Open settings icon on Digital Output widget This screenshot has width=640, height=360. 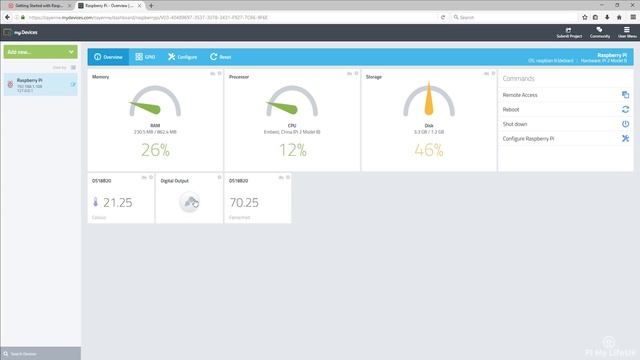[x=220, y=178]
